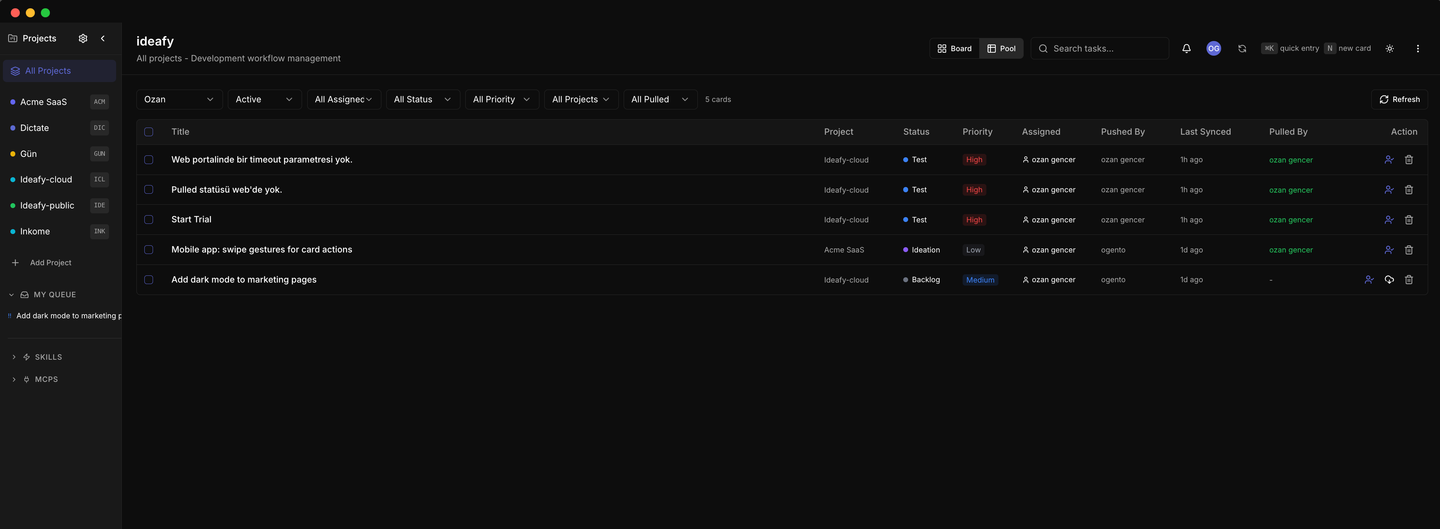Collapse the sidebar with the left chevron
Screen dimensions: 1440x529
(102, 38)
